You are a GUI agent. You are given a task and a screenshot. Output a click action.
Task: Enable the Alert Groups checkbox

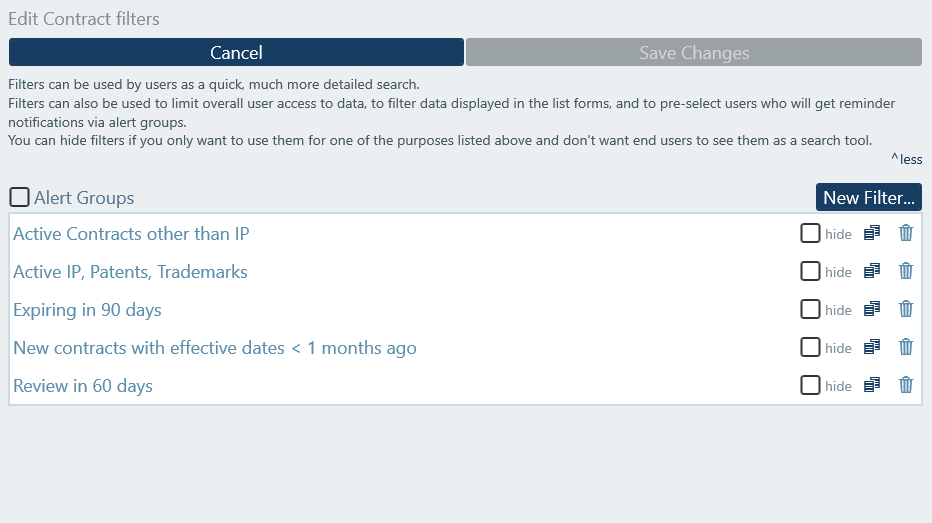point(19,197)
